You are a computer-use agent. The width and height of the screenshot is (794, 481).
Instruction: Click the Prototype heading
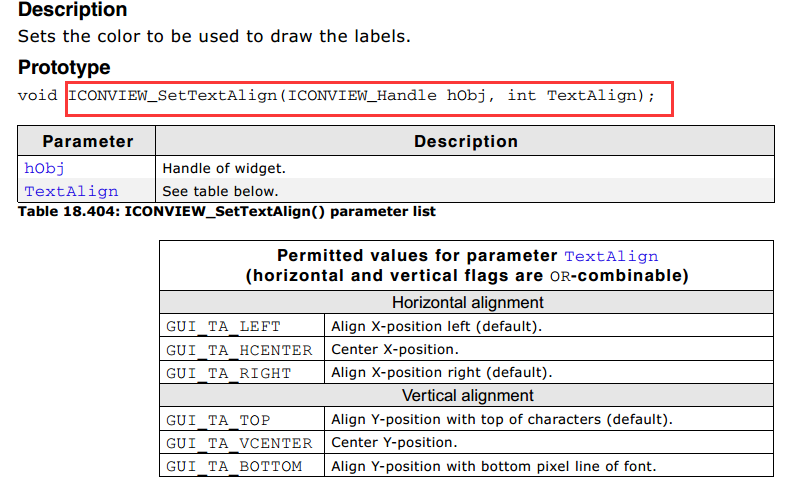[x=64, y=68]
